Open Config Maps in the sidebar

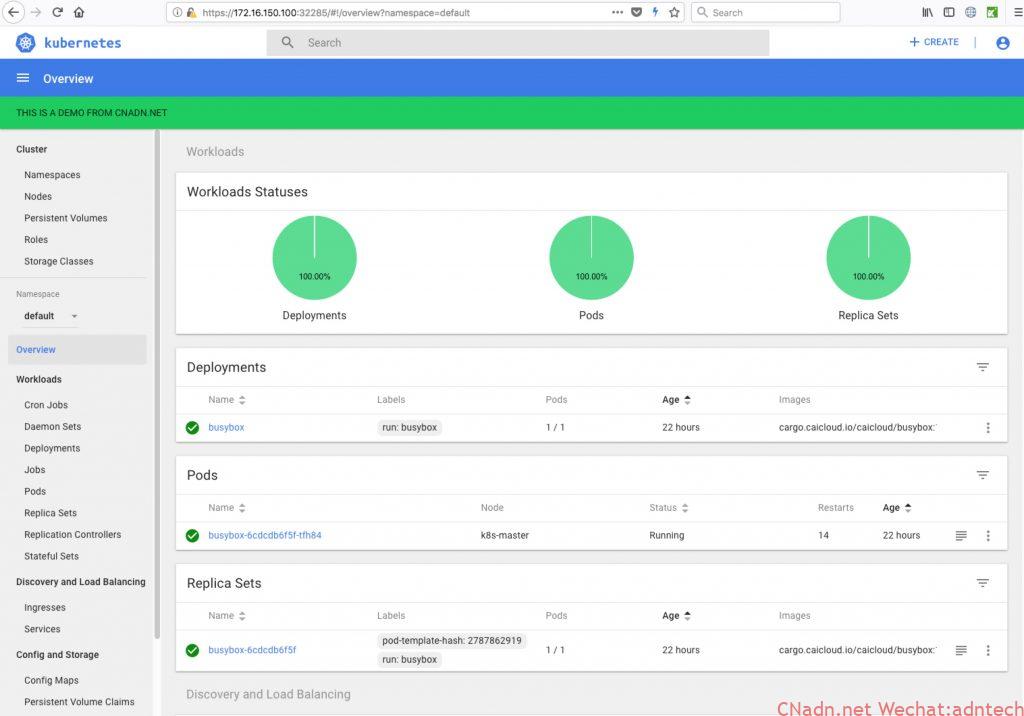(x=51, y=680)
